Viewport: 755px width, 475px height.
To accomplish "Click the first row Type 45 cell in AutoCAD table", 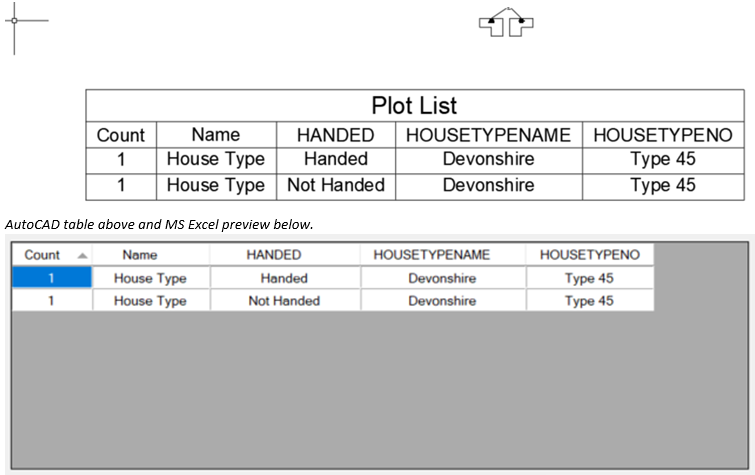I will coord(663,159).
